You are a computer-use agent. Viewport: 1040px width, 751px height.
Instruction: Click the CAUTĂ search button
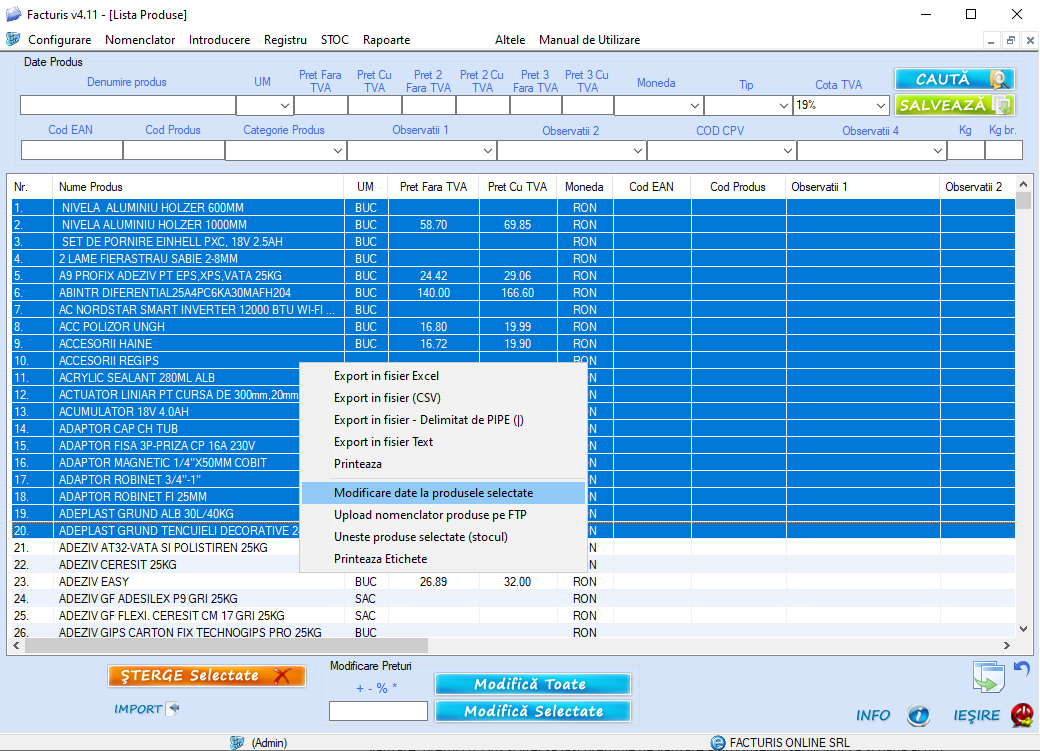954,80
